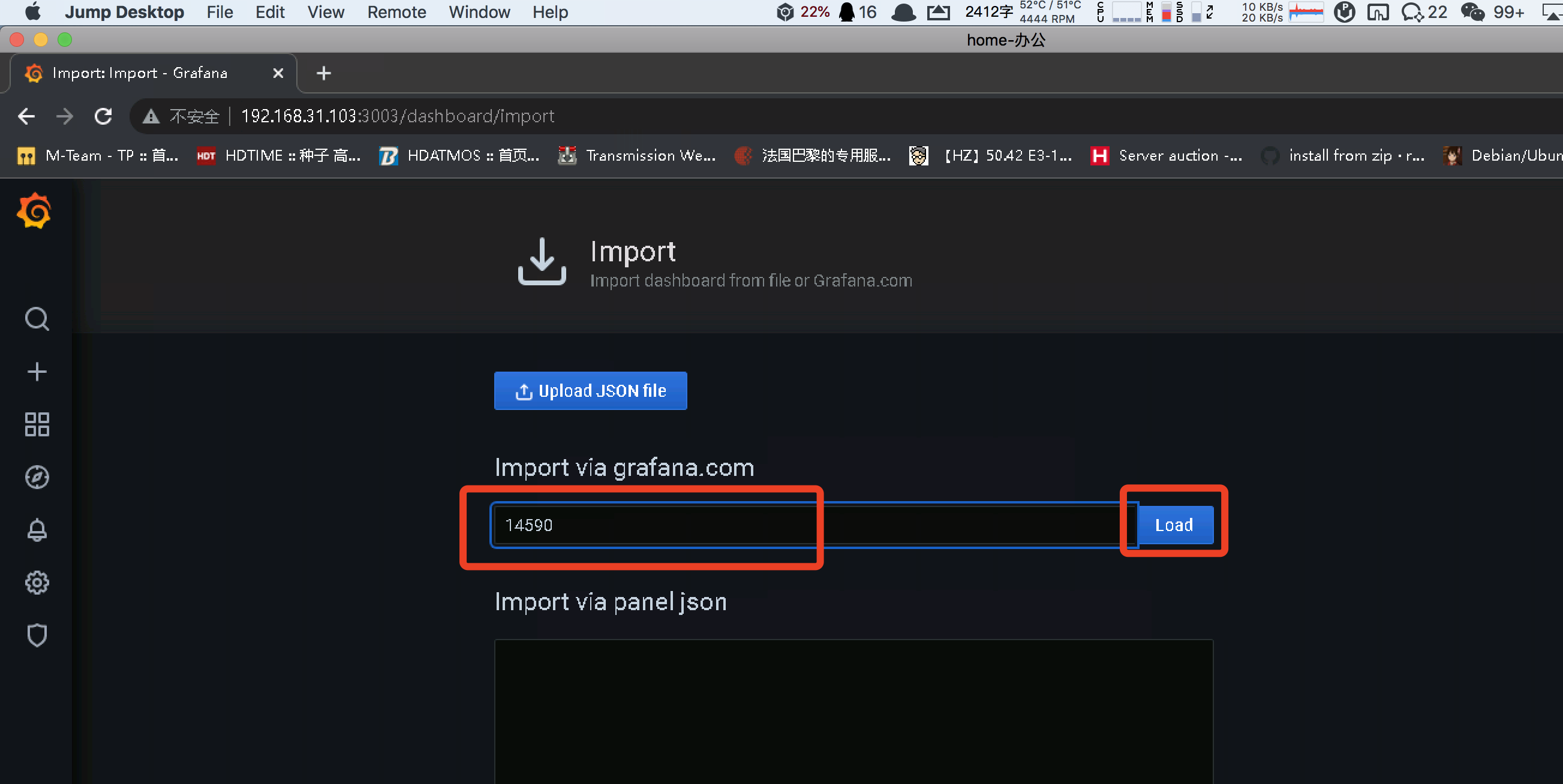This screenshot has height=784, width=1563.
Task: Open the File menu
Action: pos(220,12)
